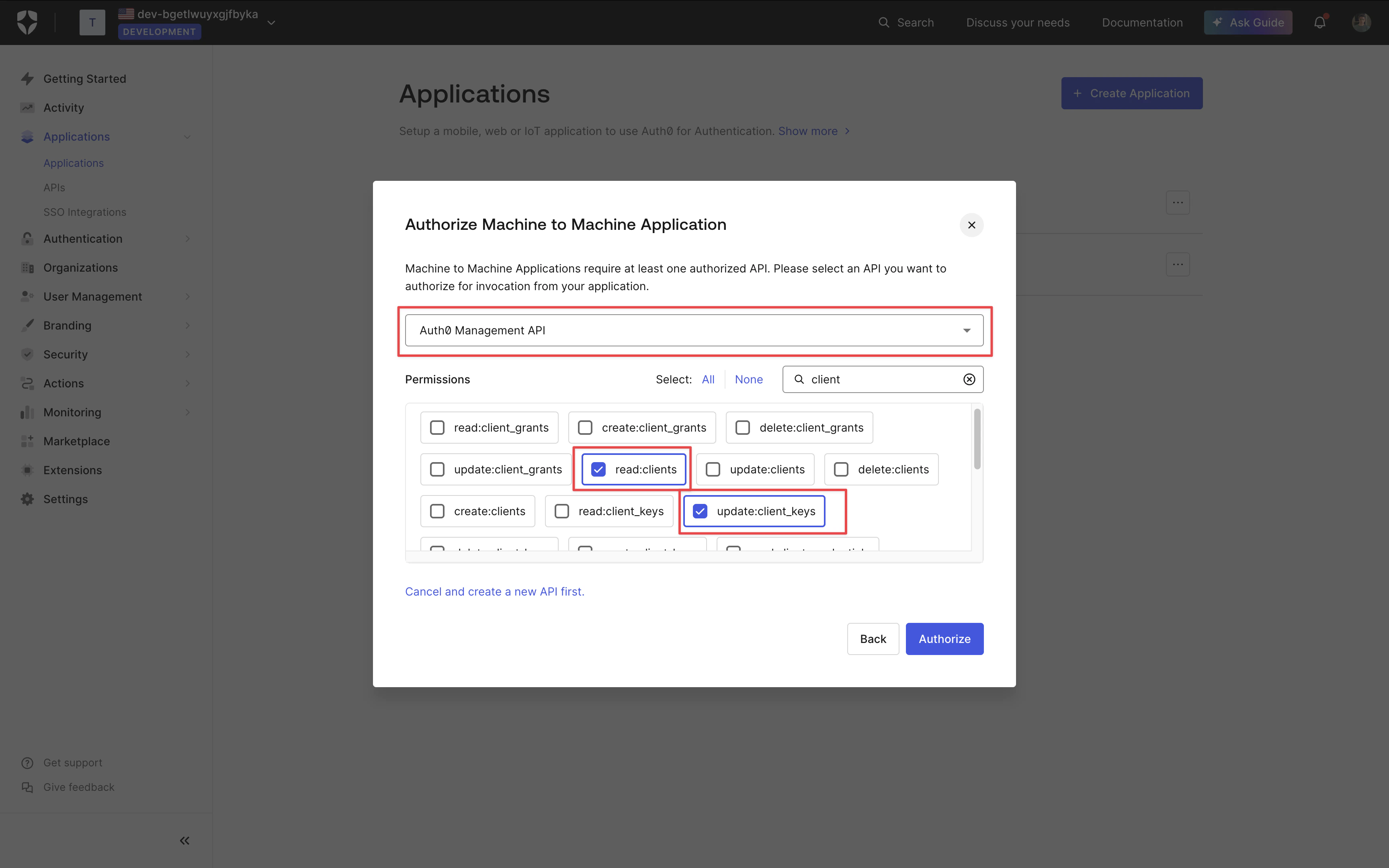Screen dimensions: 1389x868
Task: Click the Activity chart icon
Action: click(27, 107)
